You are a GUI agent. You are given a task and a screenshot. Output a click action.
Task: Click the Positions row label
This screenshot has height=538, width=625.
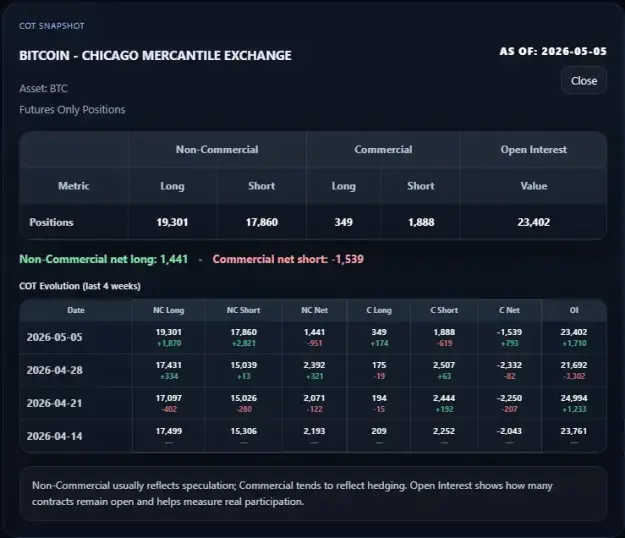[x=51, y=222]
